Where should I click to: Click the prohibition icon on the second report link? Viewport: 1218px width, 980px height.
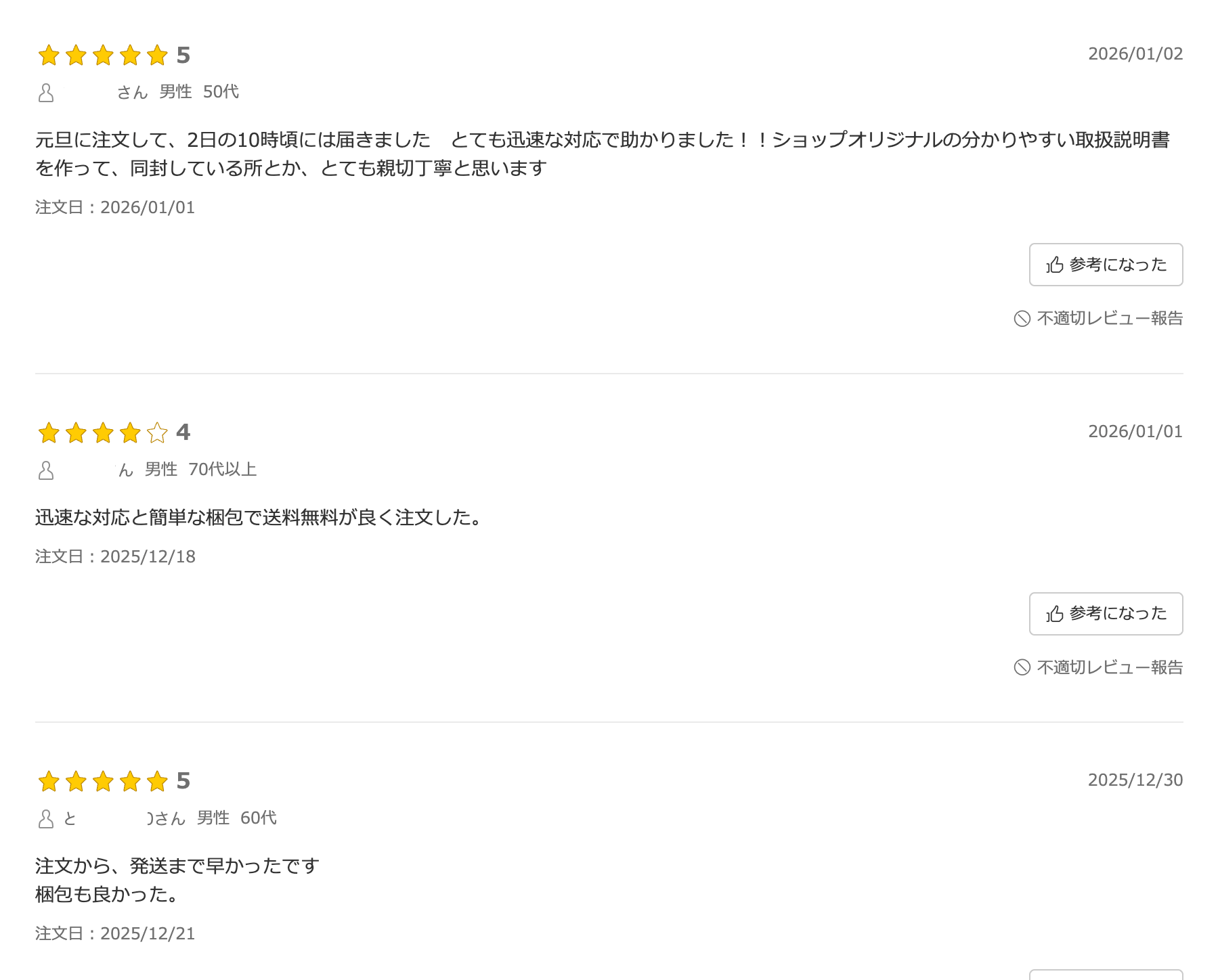point(1022,667)
